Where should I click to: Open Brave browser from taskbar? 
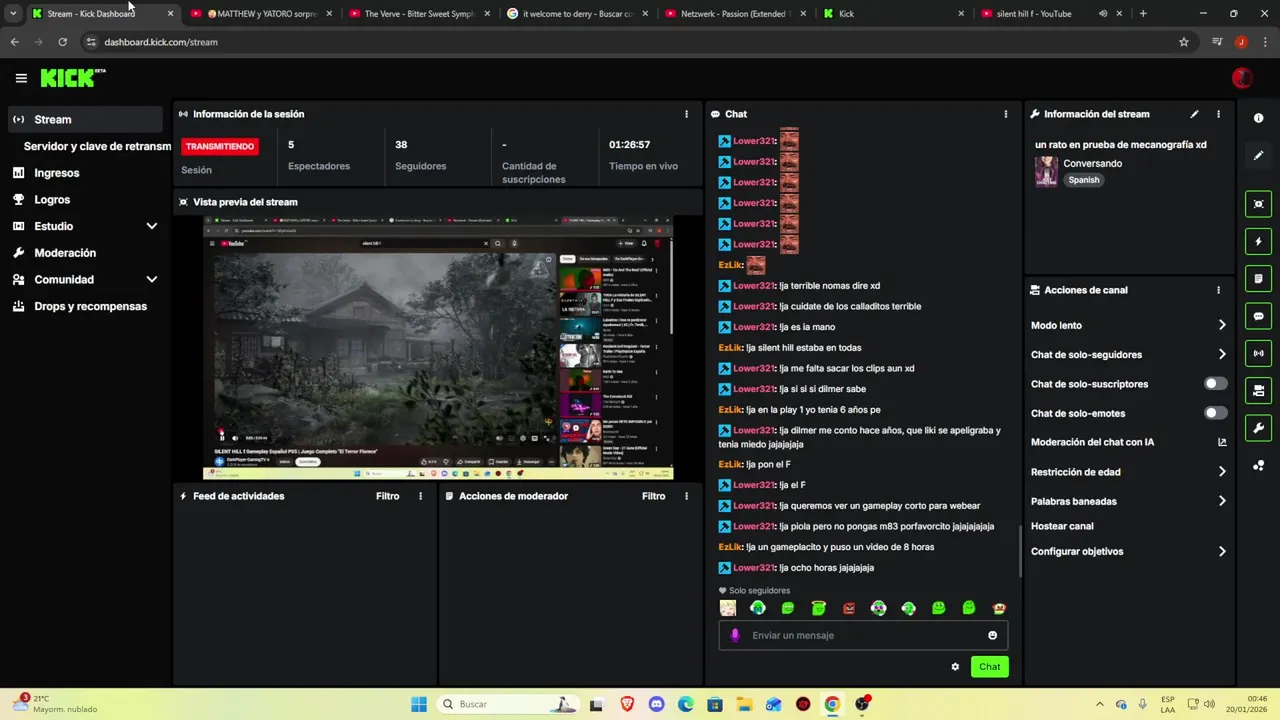[x=627, y=704]
